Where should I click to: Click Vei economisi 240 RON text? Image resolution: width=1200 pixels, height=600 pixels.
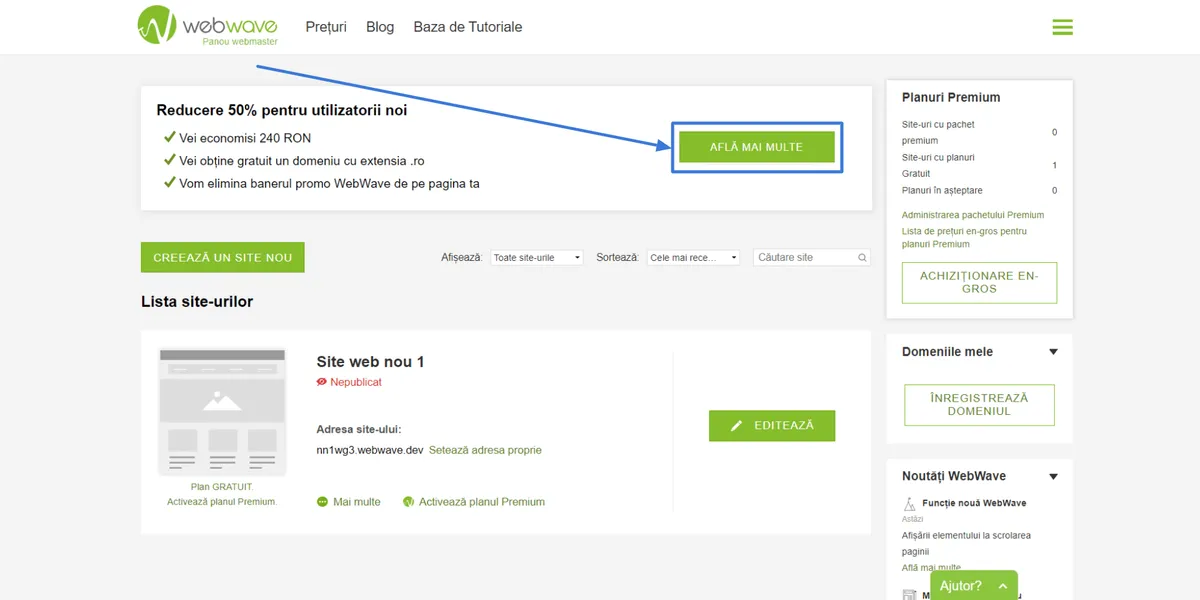click(x=245, y=138)
